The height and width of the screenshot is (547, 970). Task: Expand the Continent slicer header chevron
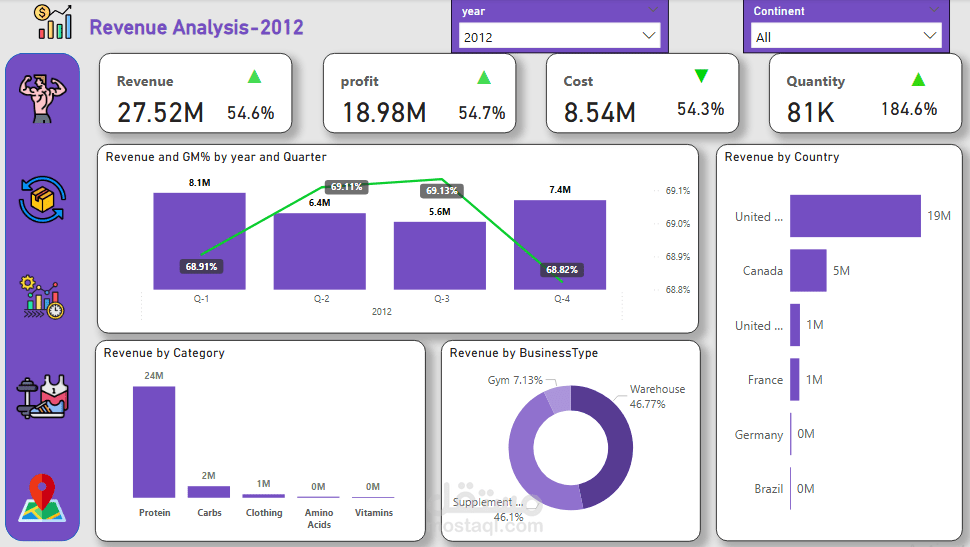[934, 10]
